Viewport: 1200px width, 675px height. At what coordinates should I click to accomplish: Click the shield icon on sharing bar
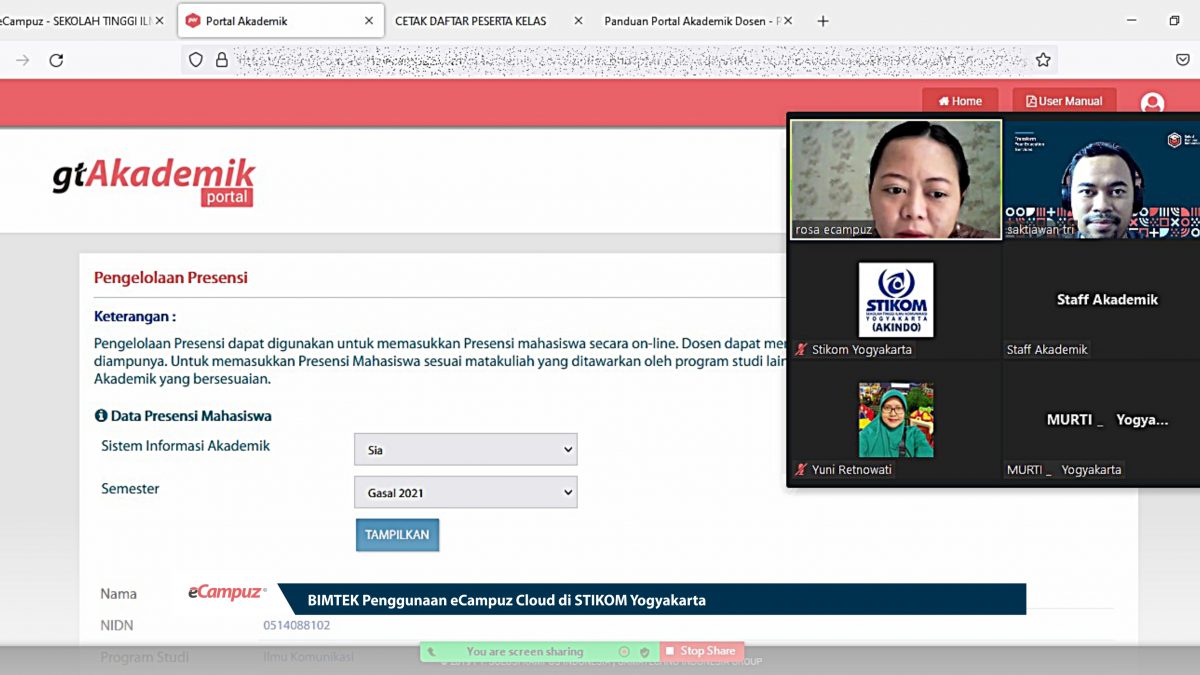point(645,652)
